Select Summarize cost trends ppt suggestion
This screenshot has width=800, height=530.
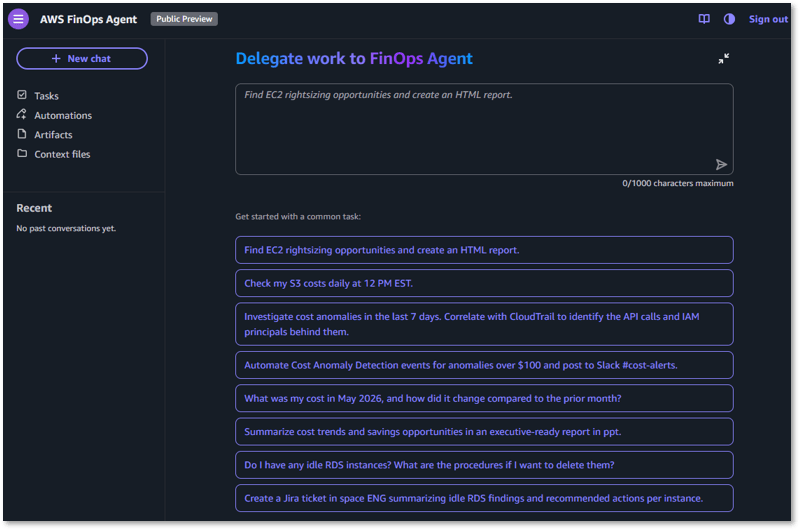(x=484, y=432)
